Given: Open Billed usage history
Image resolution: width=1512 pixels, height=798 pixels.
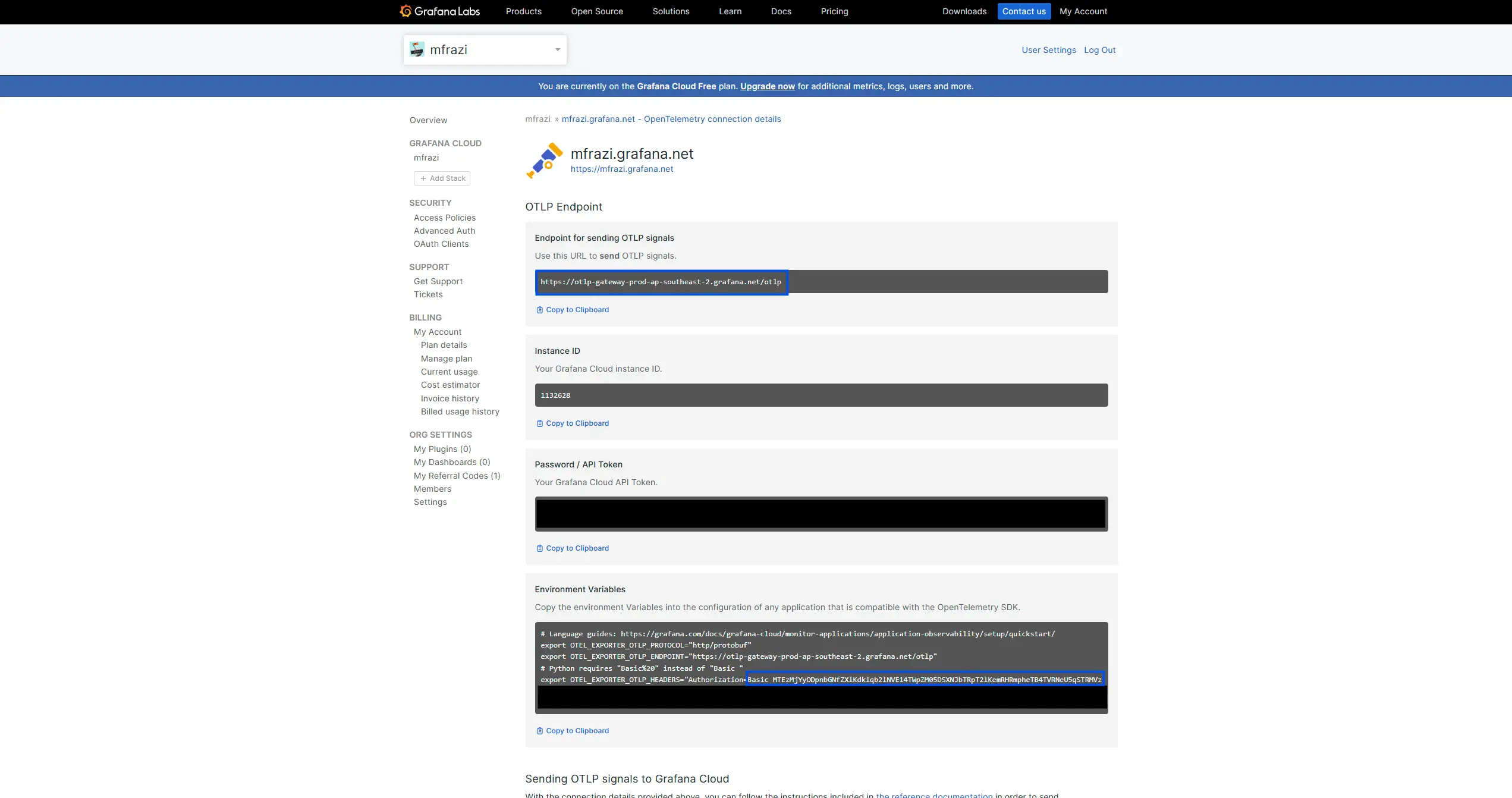Looking at the screenshot, I should [x=460, y=411].
